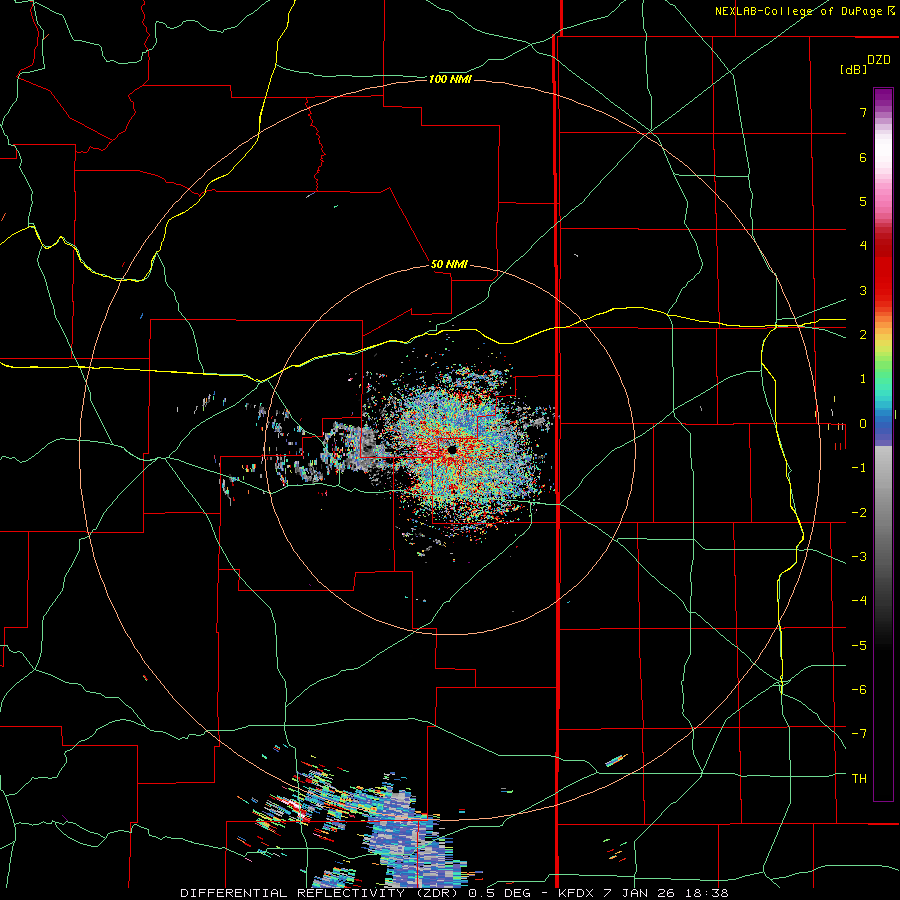Click the "-4" value on the dB scale
The image size is (900, 900).
[x=859, y=601]
